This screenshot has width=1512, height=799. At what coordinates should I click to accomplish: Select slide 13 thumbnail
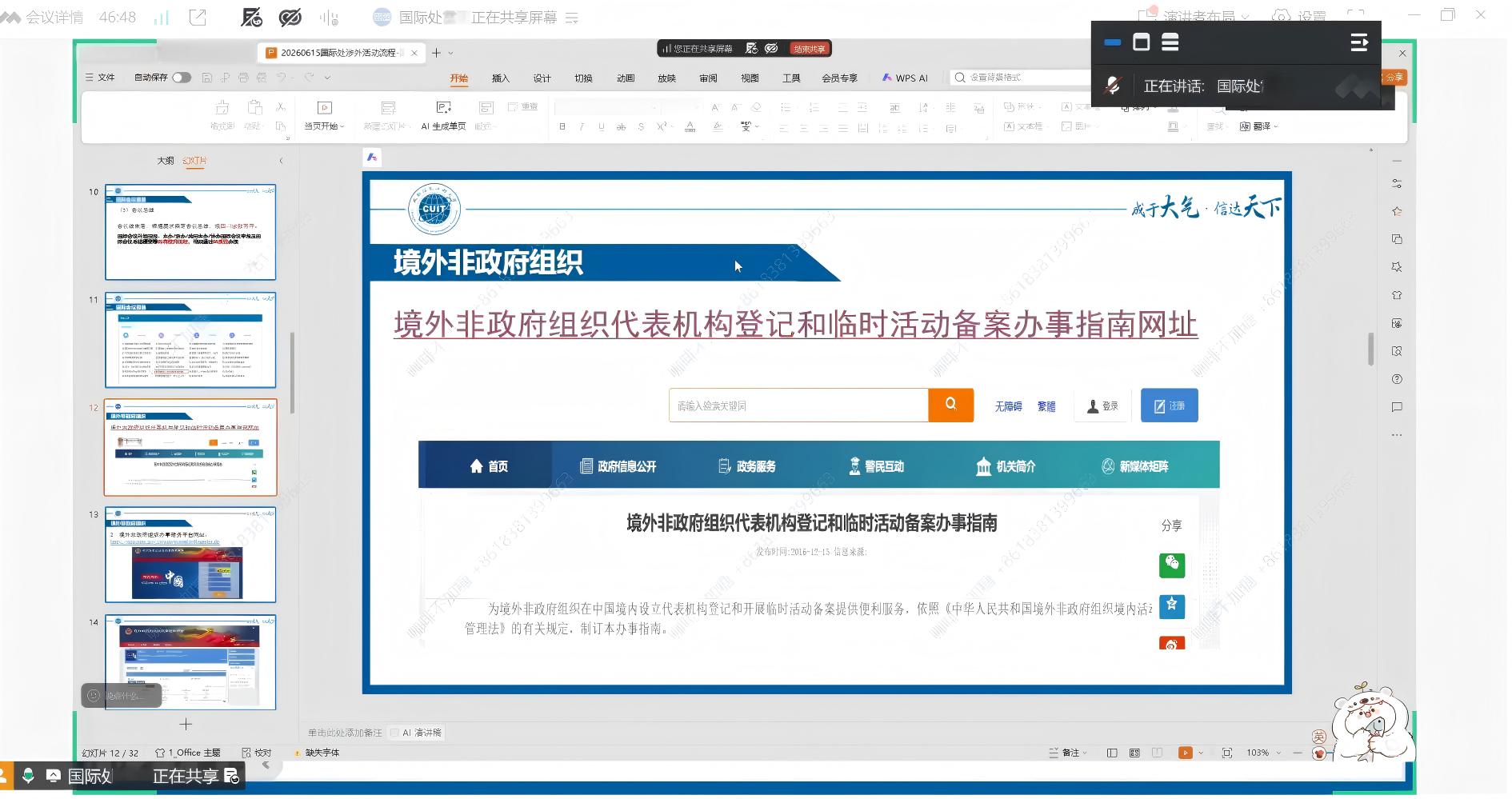(190, 555)
